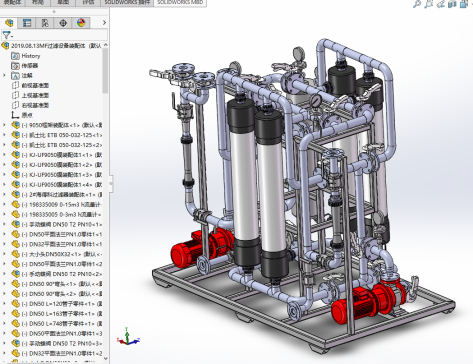Click the XYZ orientation triad in viewport
The image size is (473, 364).
click(x=128, y=336)
